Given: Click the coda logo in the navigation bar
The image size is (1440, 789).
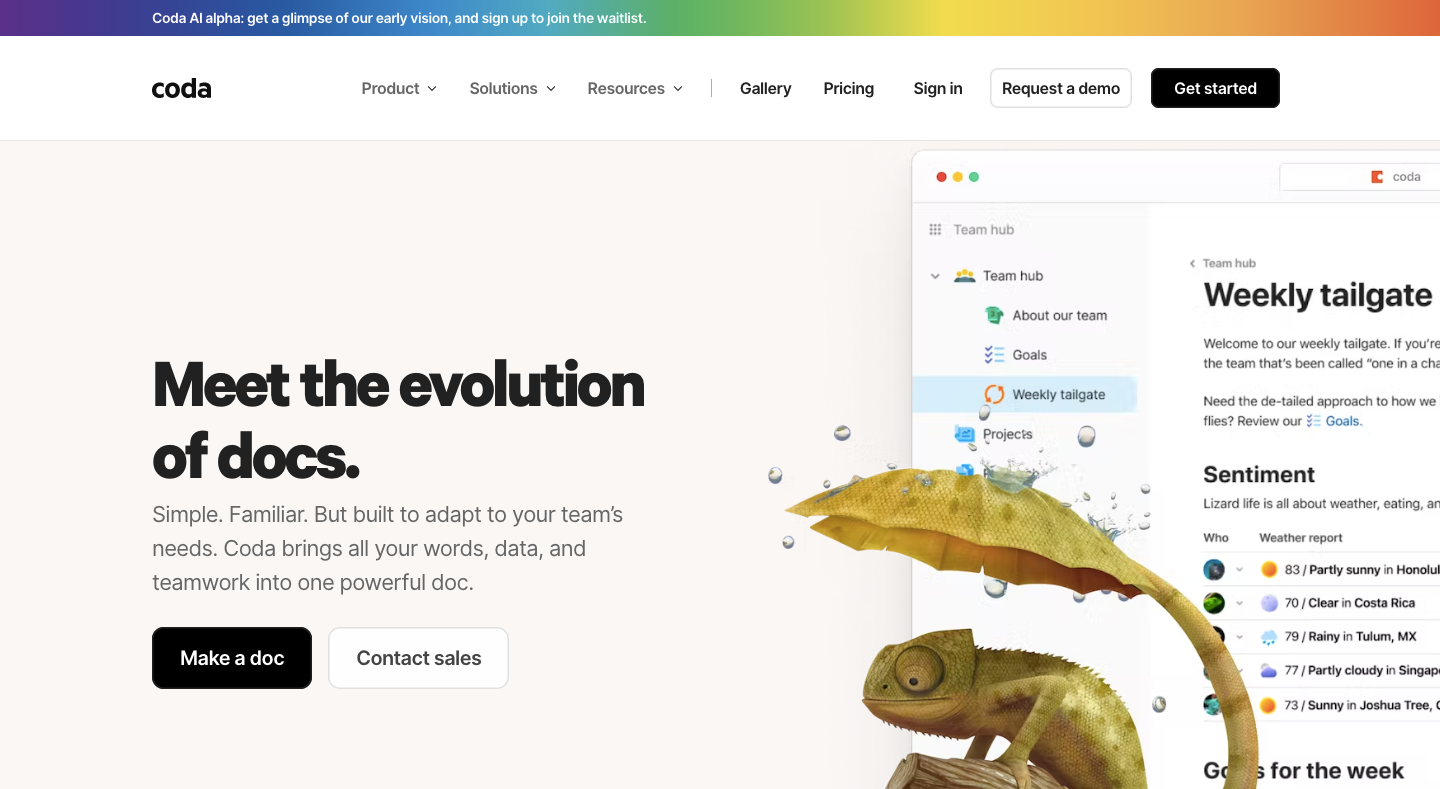Looking at the screenshot, I should point(181,88).
